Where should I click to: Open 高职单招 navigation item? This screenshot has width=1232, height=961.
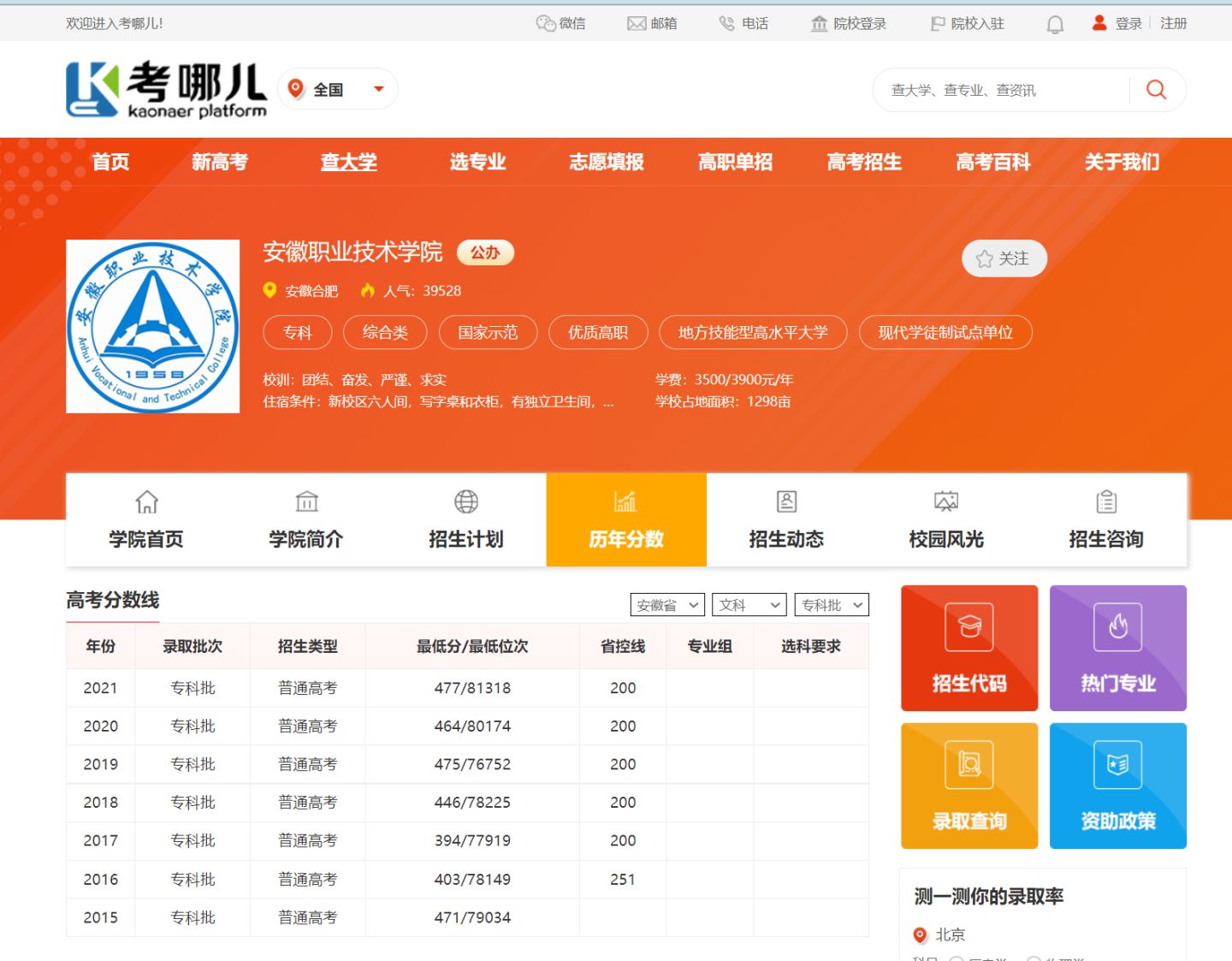coord(736,162)
